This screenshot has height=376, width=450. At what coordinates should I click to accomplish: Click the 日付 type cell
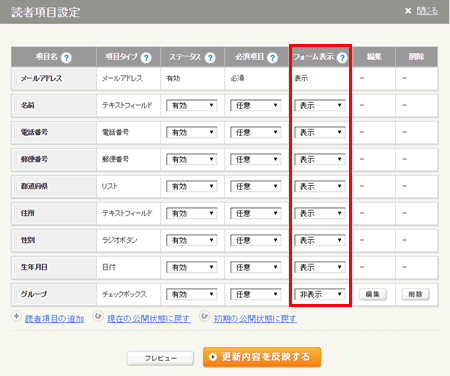128,268
